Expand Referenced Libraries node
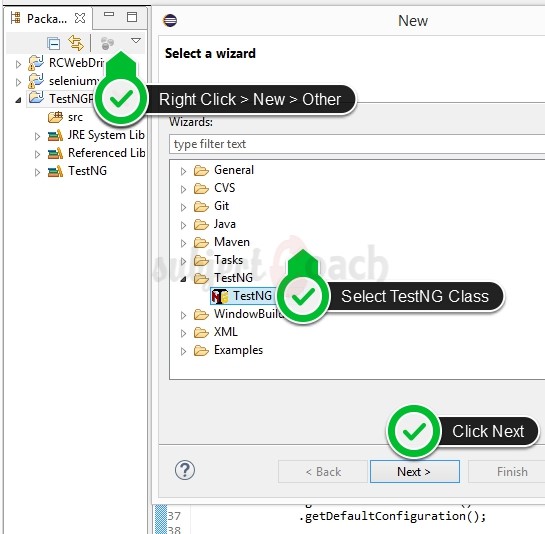The image size is (545, 534). (x=37, y=154)
